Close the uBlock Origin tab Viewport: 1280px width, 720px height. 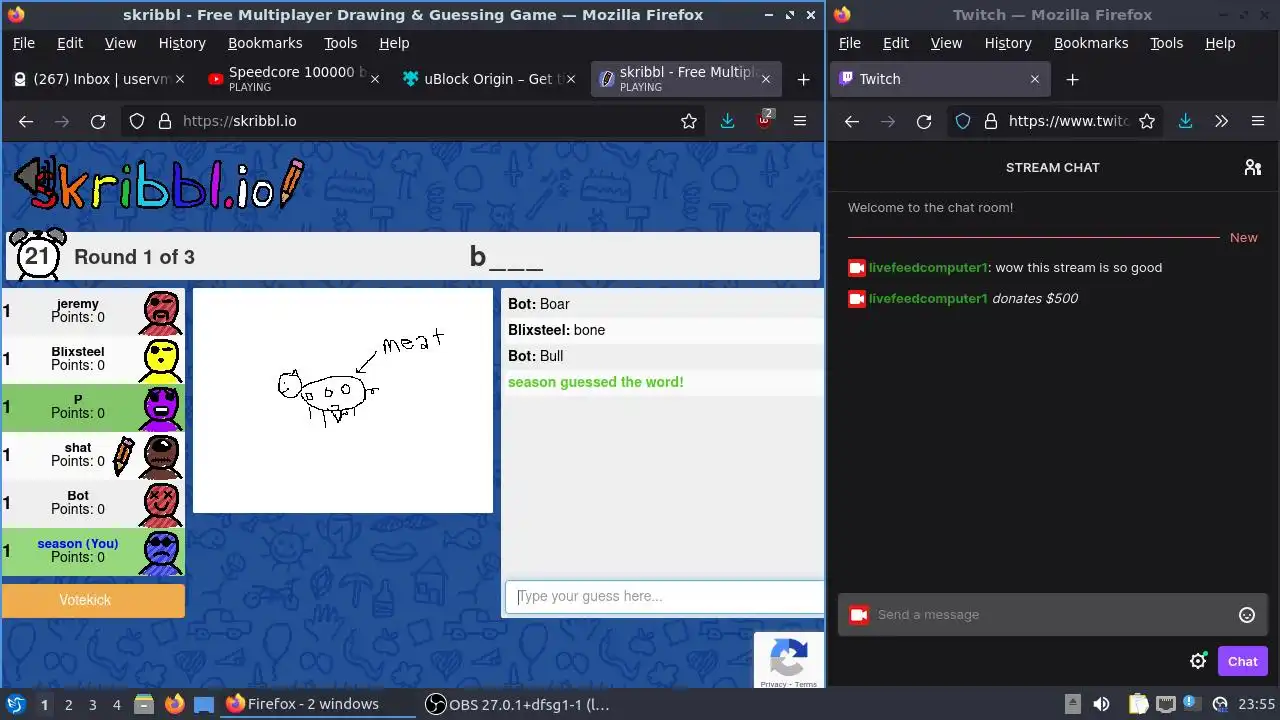571,79
